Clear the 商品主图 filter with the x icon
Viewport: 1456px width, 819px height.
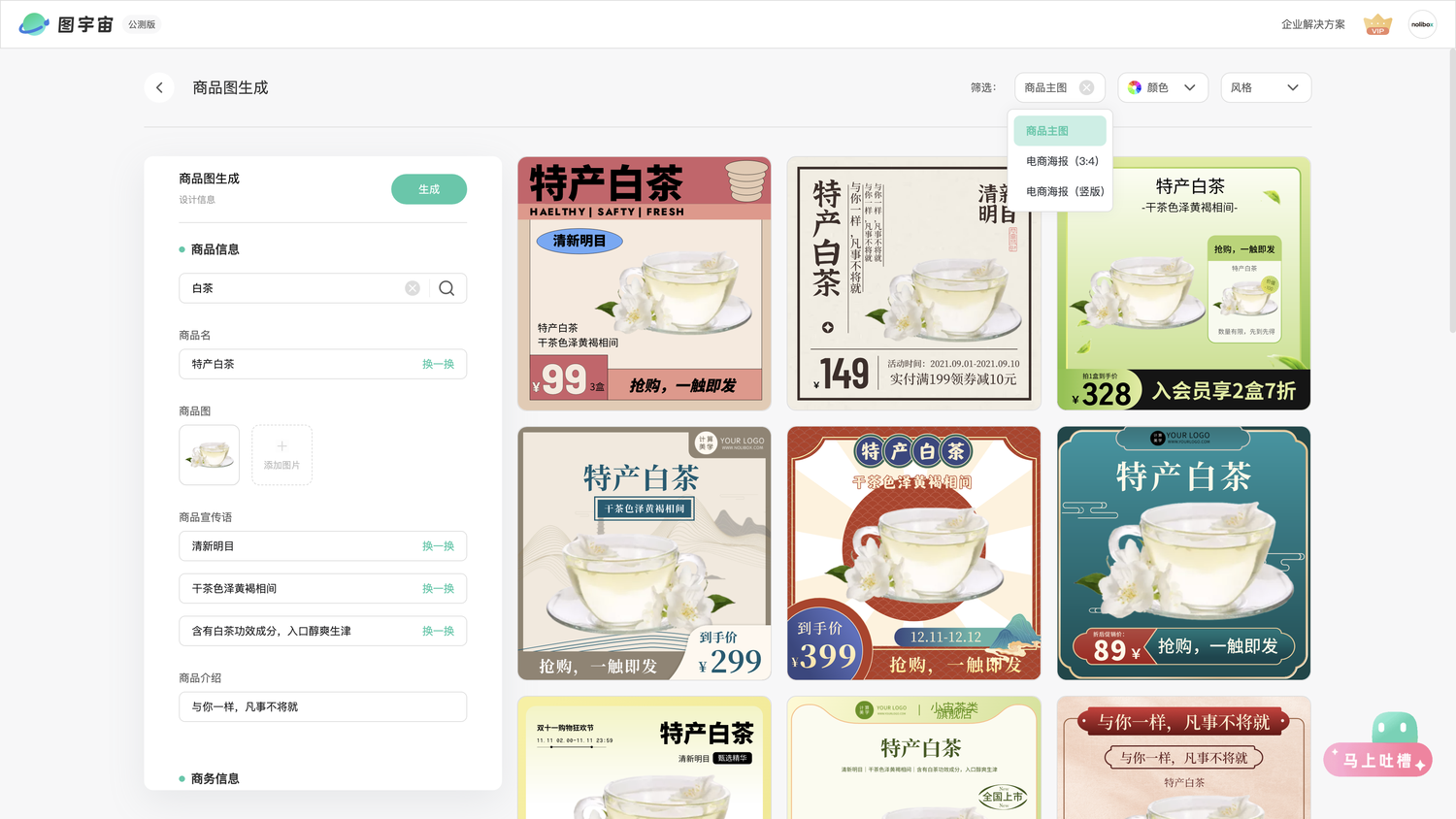point(1086,87)
